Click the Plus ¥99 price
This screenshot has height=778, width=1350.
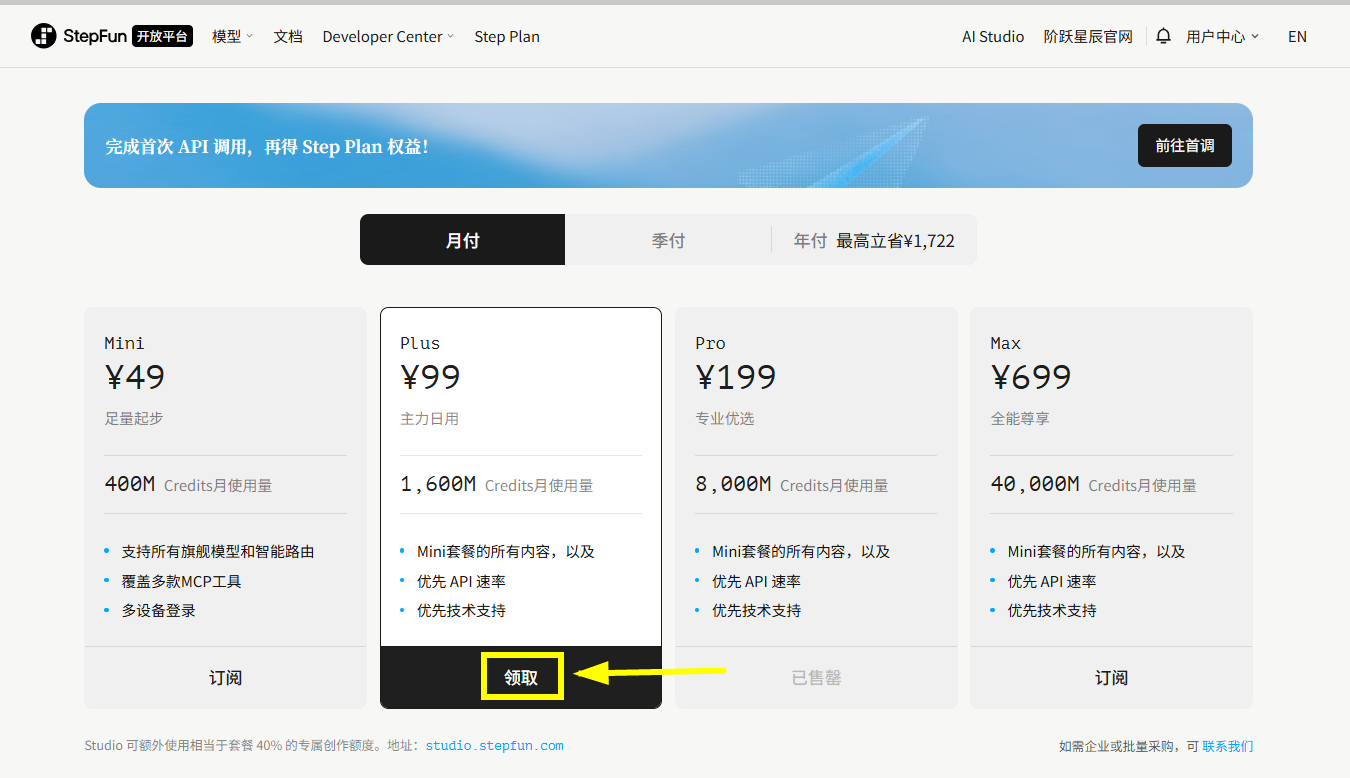coord(430,377)
